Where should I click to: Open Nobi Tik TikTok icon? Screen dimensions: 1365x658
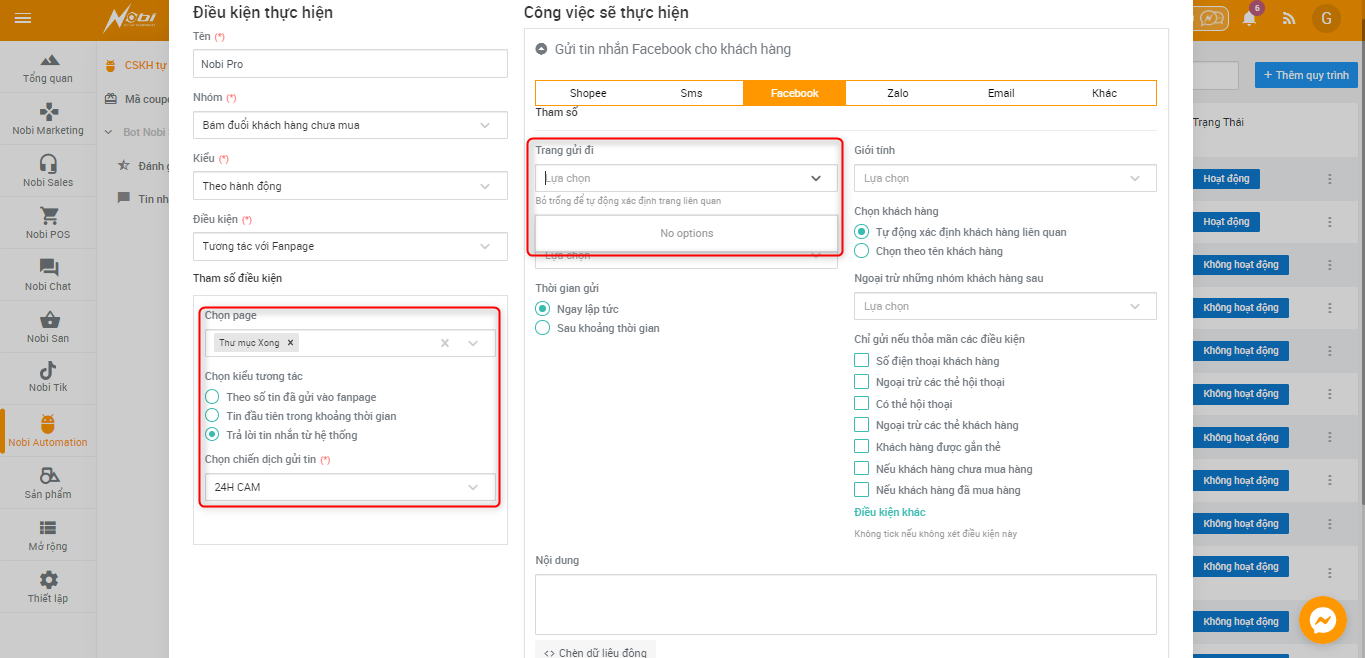coord(48,371)
